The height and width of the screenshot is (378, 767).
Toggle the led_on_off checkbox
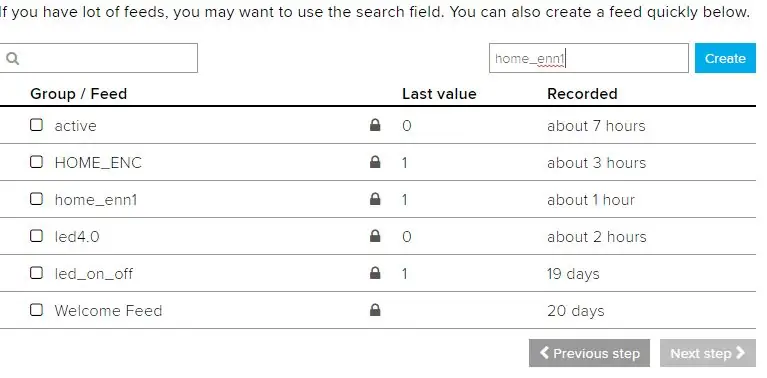click(x=36, y=273)
